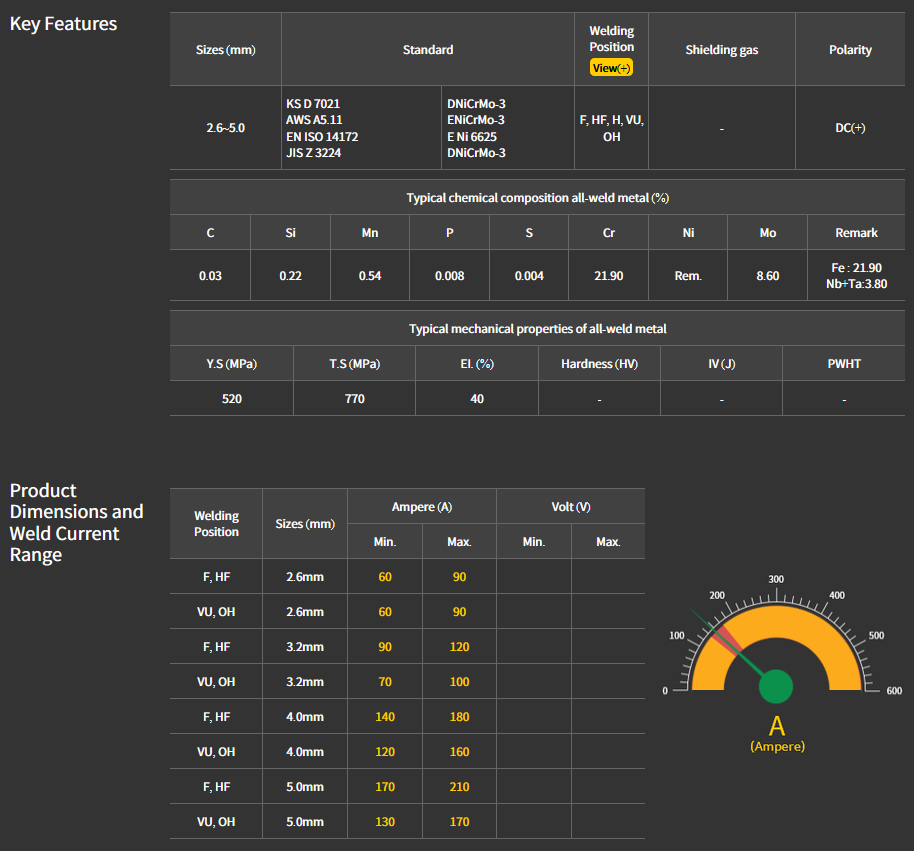This screenshot has height=851, width=914.
Task: Click the large yellow 'A' gauge label
Action: pos(776,725)
